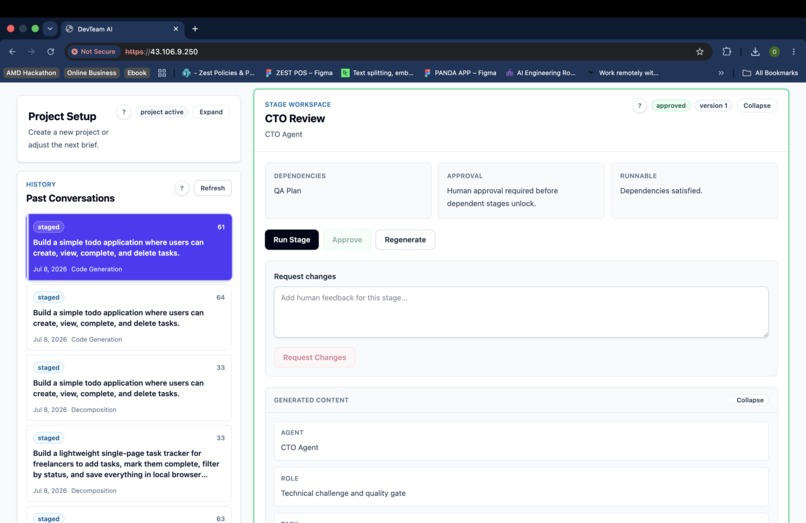Open Text splitting bookmark
806x523 pixels.
(377, 73)
